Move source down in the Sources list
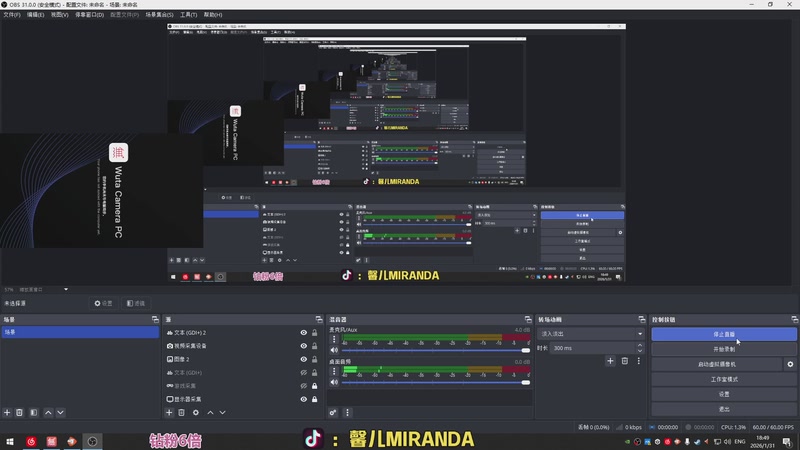This screenshot has width=800, height=450. [222, 412]
